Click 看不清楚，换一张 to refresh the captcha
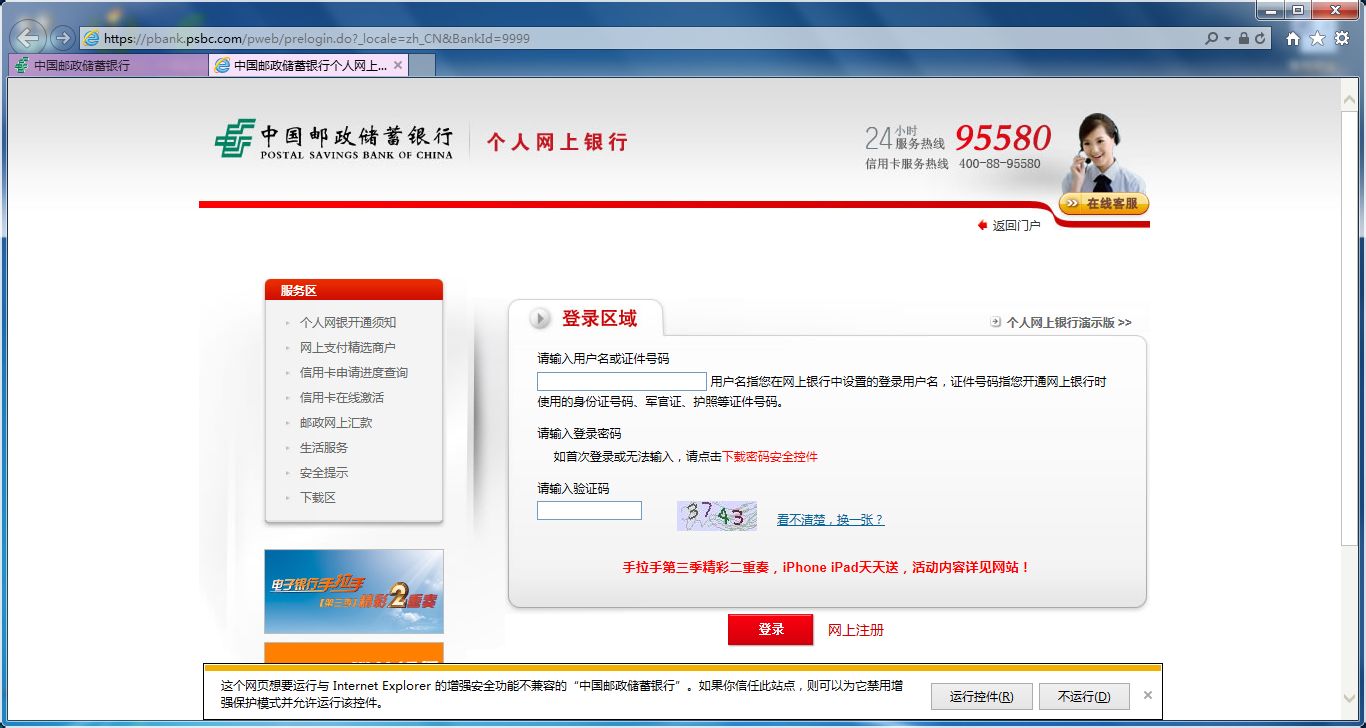This screenshot has width=1366, height=728. click(830, 518)
